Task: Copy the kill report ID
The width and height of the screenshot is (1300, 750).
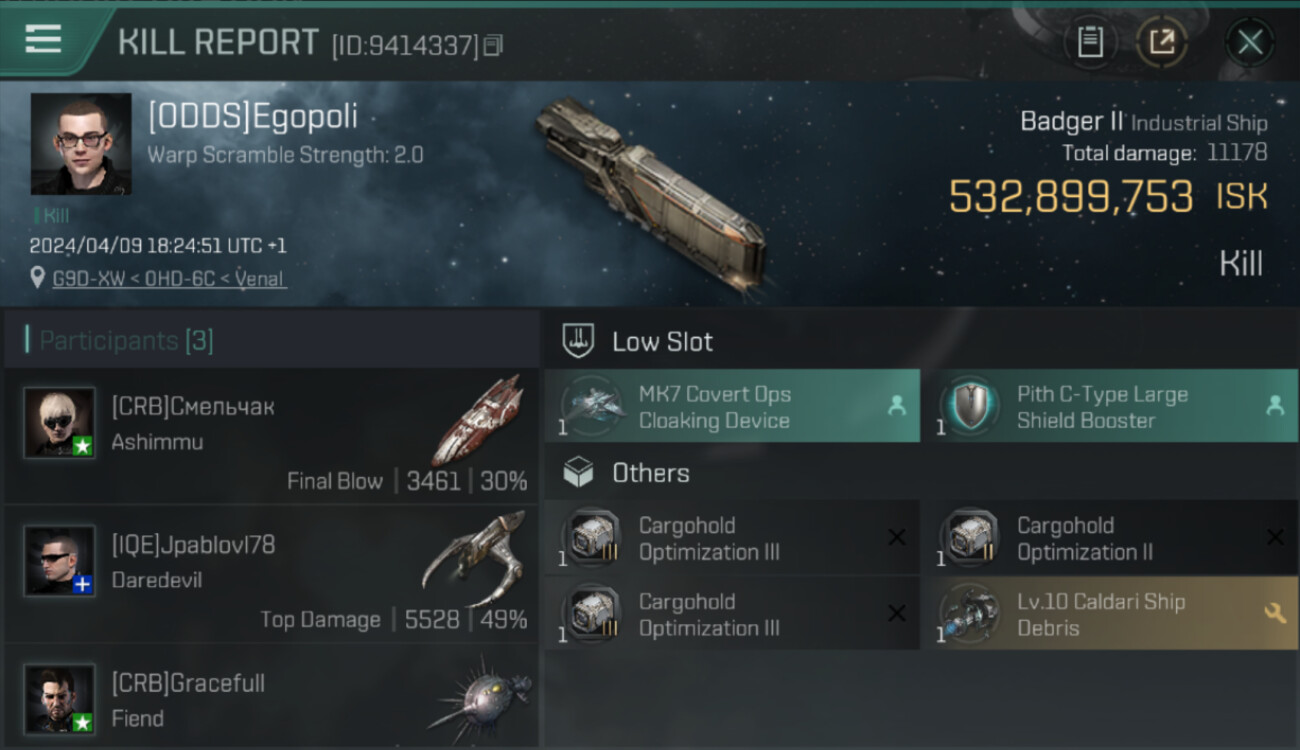Action: pos(492,45)
